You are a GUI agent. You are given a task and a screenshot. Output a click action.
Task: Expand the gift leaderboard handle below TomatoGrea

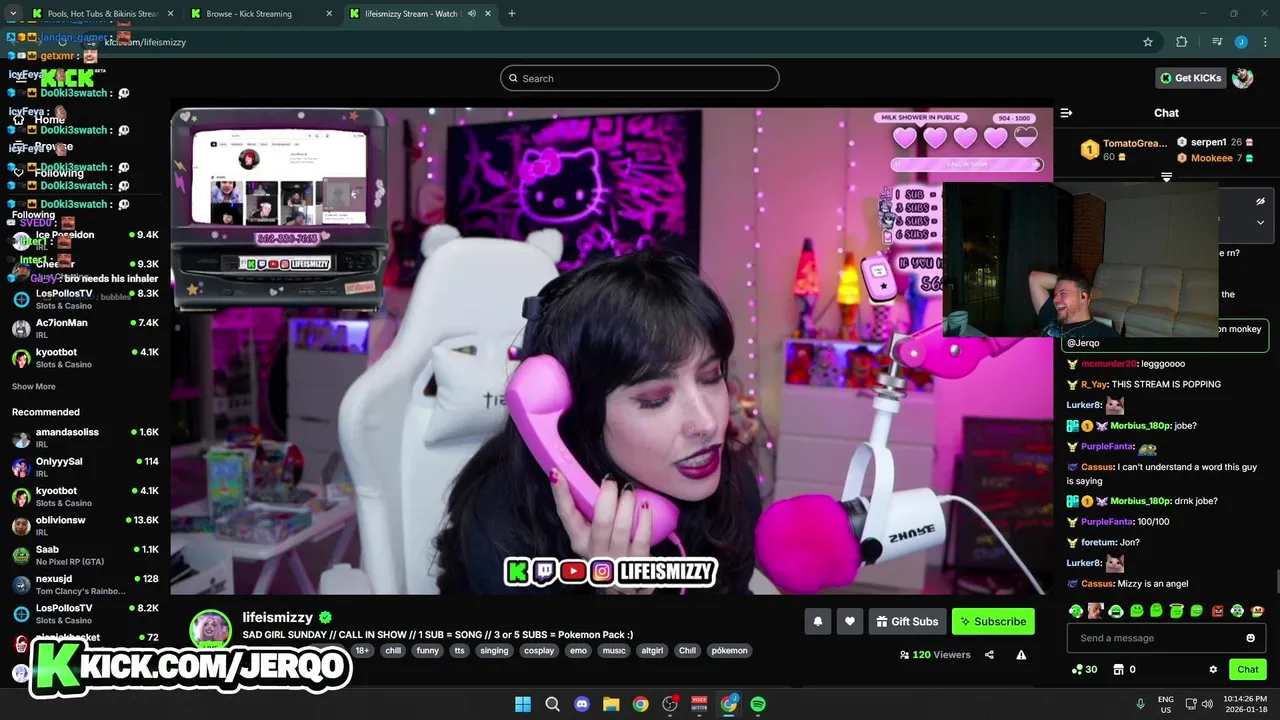(x=1166, y=177)
